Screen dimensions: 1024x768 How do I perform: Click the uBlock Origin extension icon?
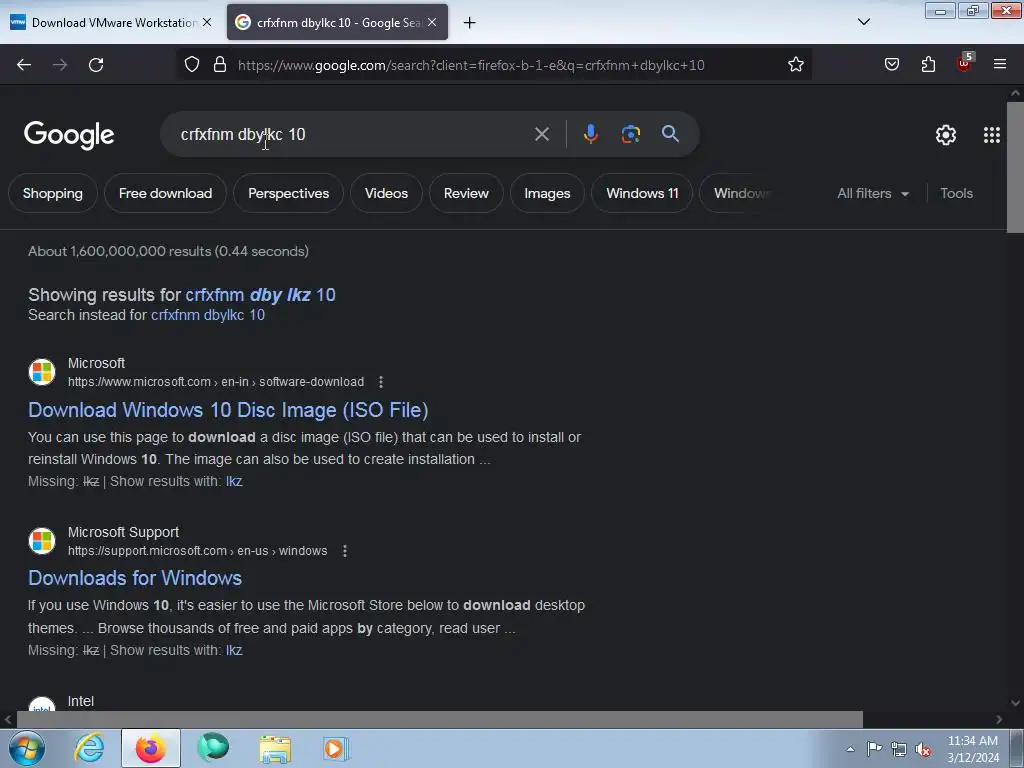tap(965, 63)
